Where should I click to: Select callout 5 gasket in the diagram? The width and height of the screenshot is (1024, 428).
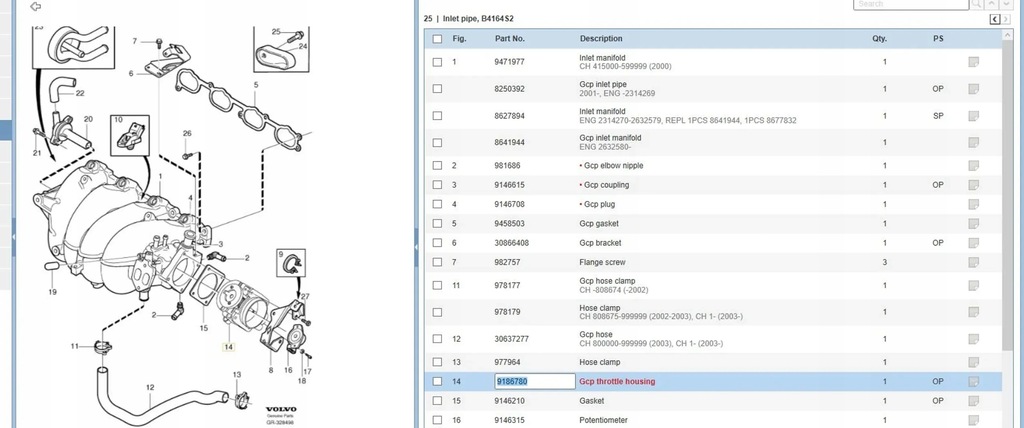[256, 85]
